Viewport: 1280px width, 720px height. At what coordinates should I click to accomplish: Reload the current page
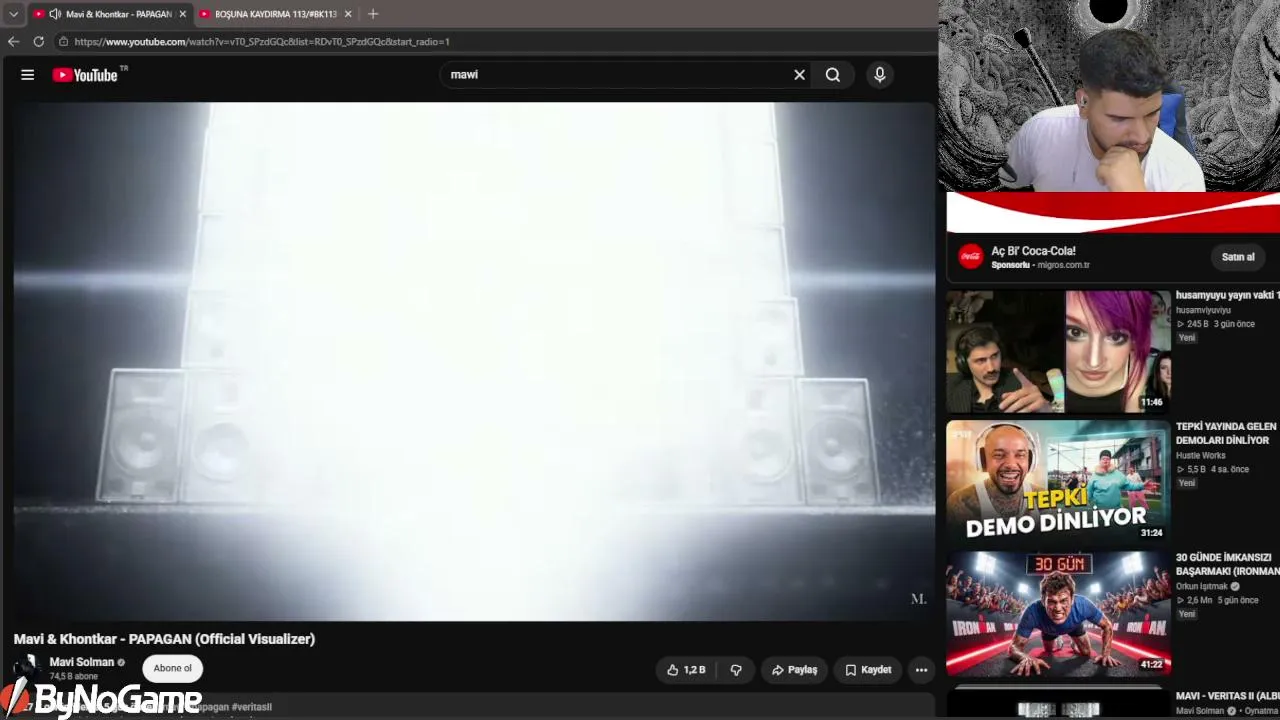pyautogui.click(x=38, y=42)
